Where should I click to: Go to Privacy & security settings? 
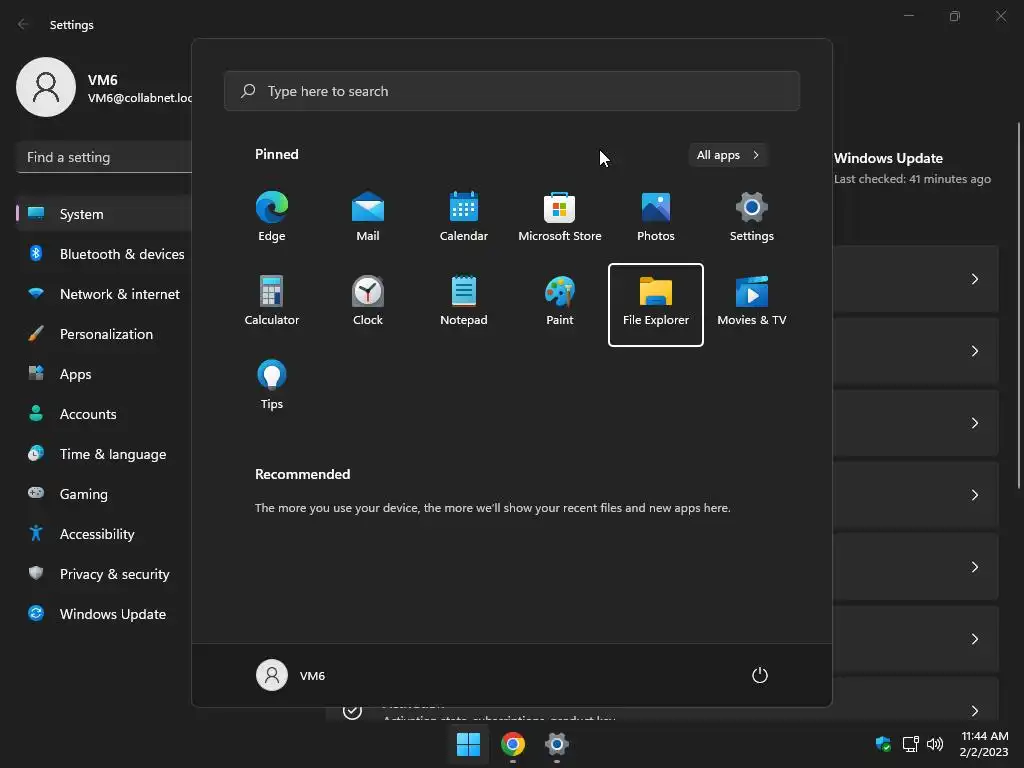[x=104, y=574]
